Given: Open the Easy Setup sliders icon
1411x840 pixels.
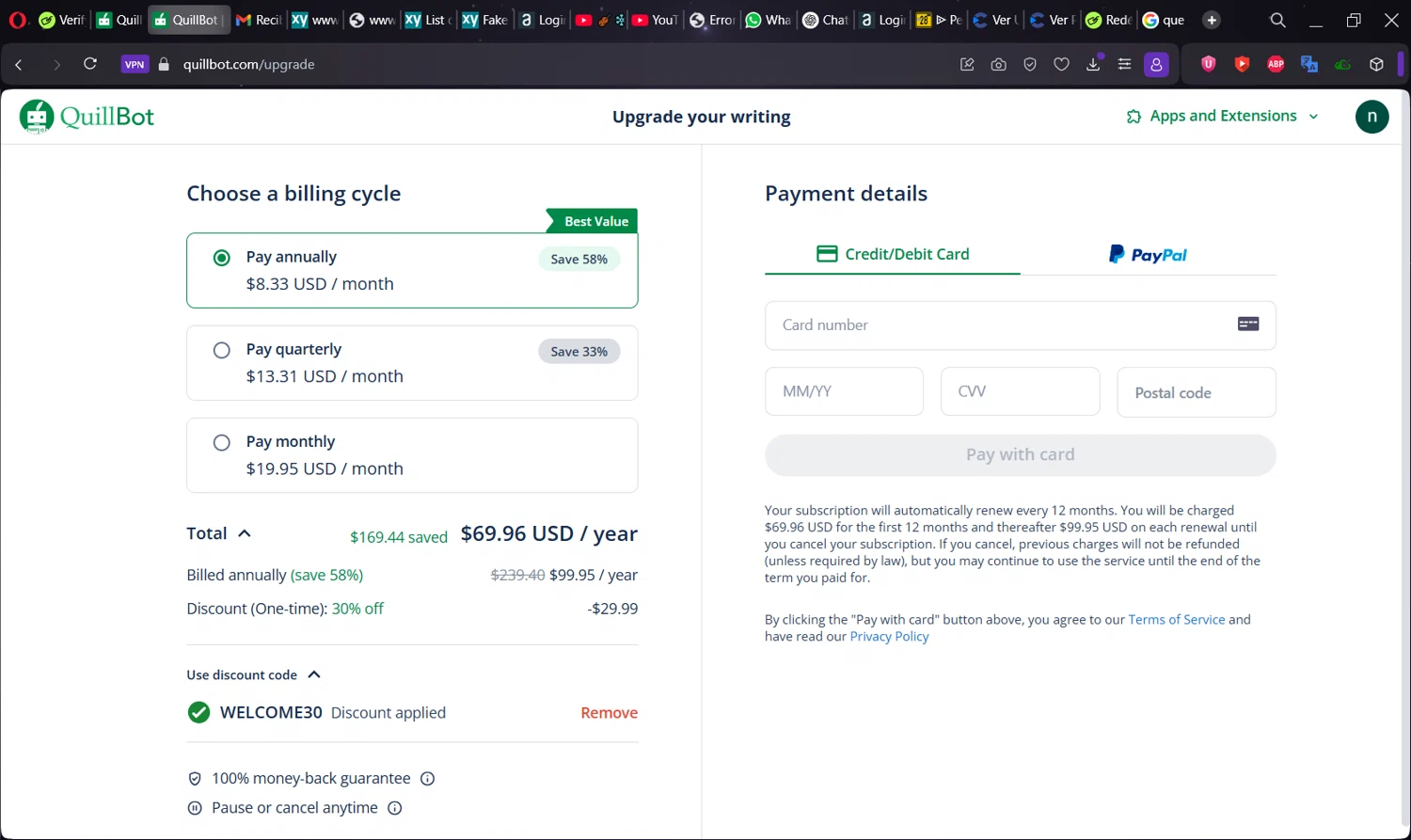Looking at the screenshot, I should pos(1124,64).
